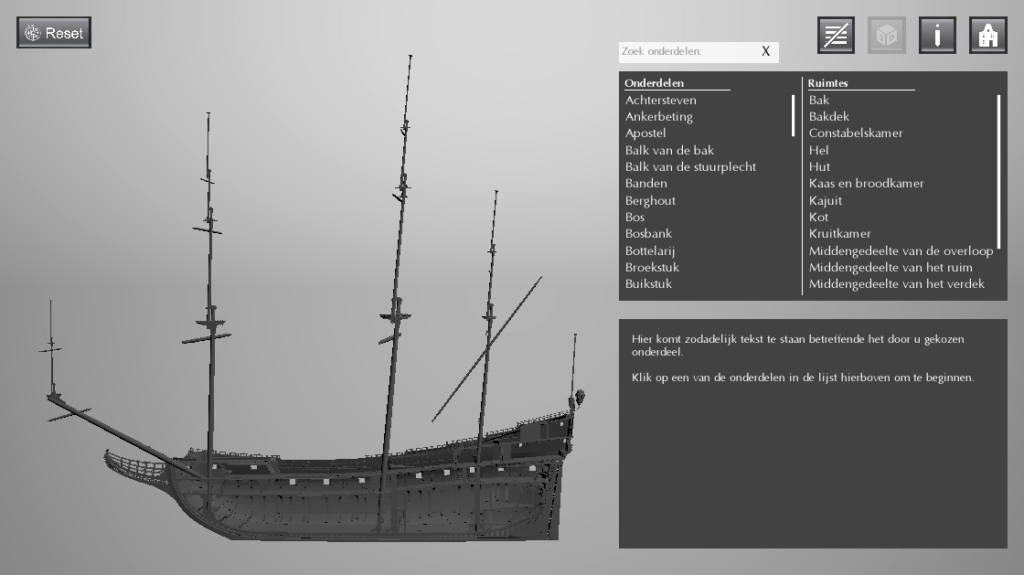Pick Buikstuk in the Onderdelen list
This screenshot has height=575, width=1024.
pyautogui.click(x=648, y=284)
